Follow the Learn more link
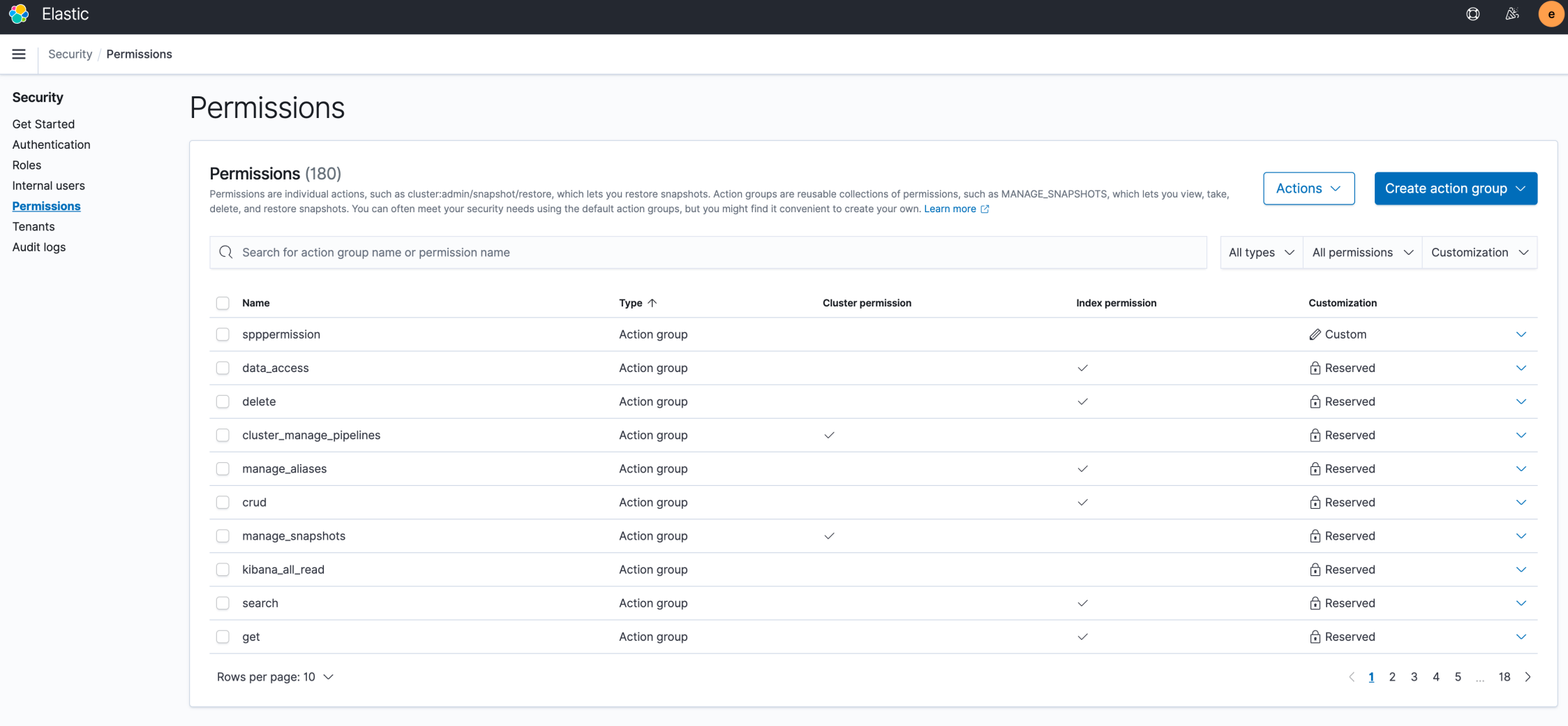The image size is (1568, 726). click(950, 209)
